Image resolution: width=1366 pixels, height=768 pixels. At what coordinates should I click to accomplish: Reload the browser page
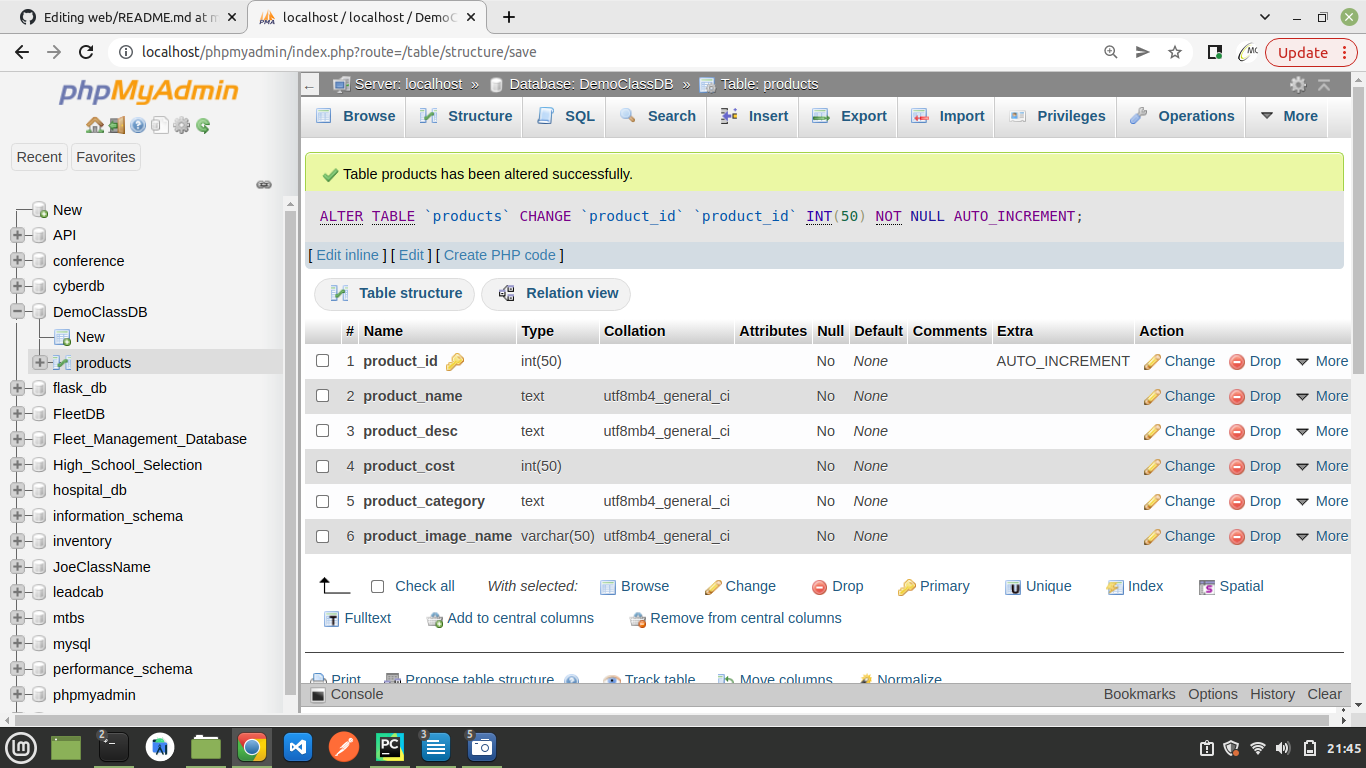tap(86, 52)
